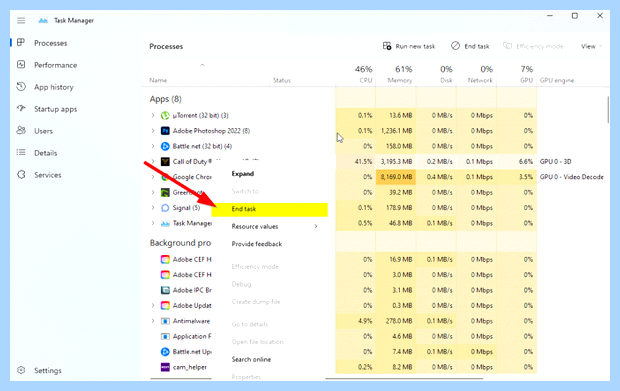Select the Adobe Photoshop 2022 icon
The image size is (620, 391).
pos(165,131)
